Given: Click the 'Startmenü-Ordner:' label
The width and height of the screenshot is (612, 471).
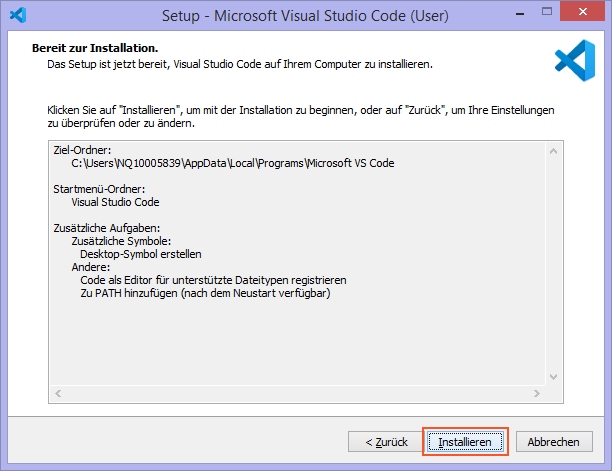Looking at the screenshot, I should tap(99, 189).
